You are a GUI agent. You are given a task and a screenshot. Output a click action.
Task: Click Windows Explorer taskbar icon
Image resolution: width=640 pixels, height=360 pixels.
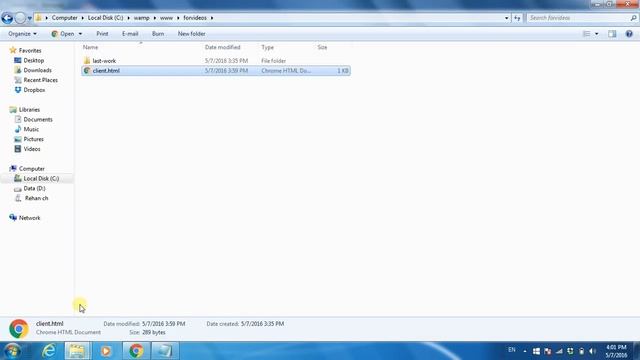click(77, 351)
